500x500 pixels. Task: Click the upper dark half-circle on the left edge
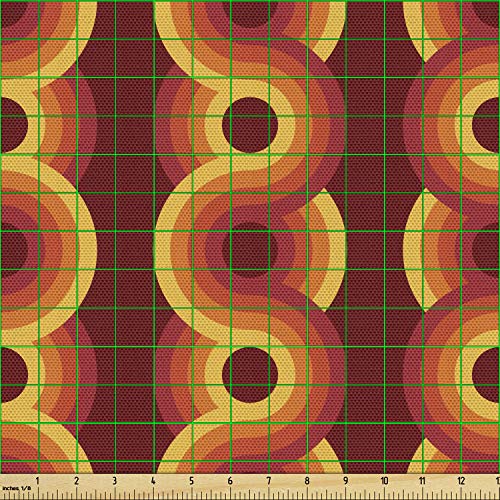[13, 125]
